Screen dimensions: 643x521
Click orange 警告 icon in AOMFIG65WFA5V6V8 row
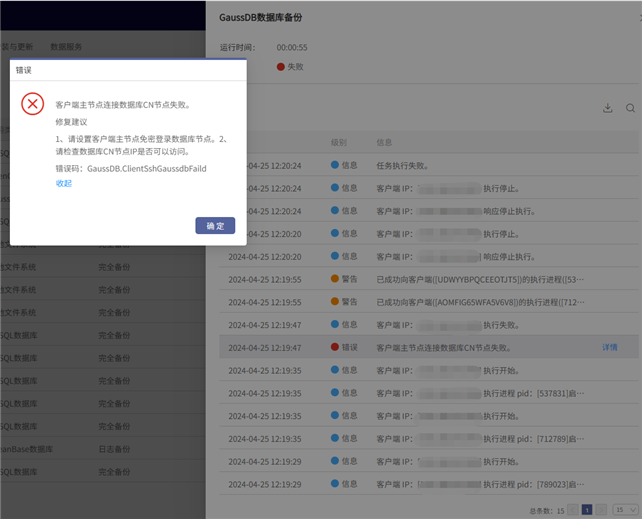(335, 302)
